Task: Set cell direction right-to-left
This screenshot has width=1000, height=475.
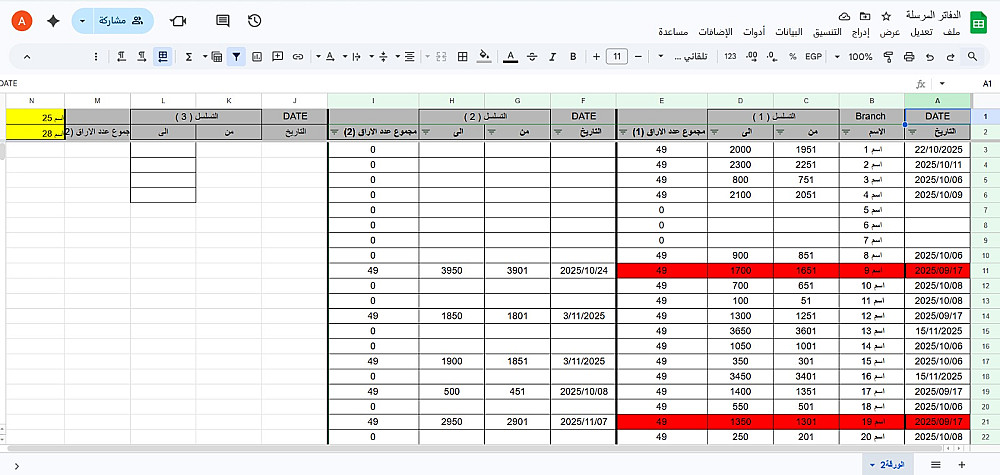Action: tap(121, 57)
